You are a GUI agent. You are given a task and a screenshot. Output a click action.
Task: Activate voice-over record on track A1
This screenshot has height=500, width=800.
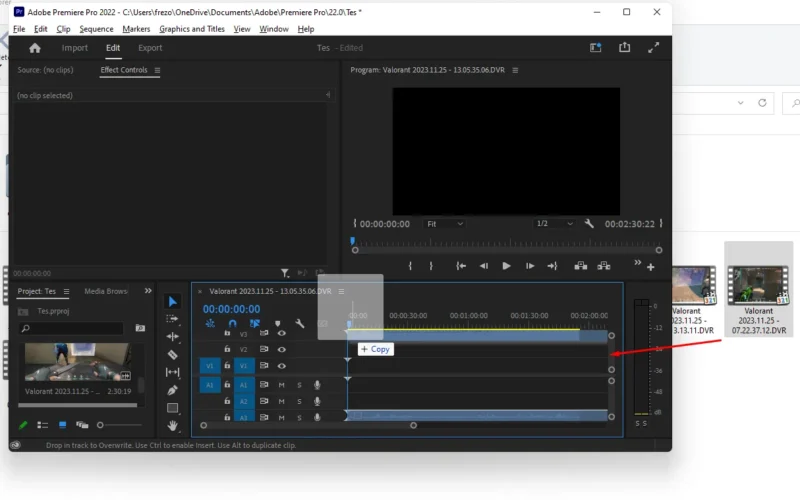click(x=317, y=385)
